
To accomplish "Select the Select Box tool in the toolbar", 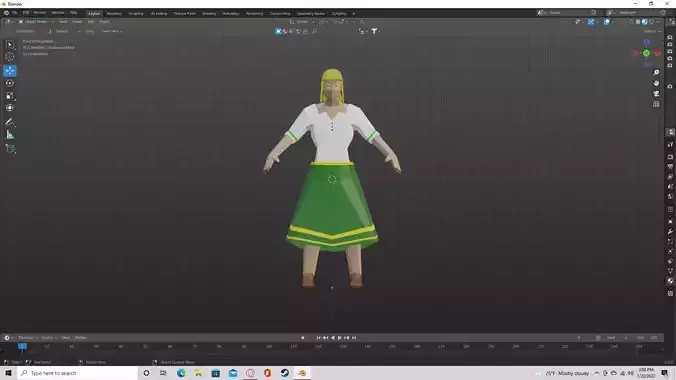I will point(10,44).
